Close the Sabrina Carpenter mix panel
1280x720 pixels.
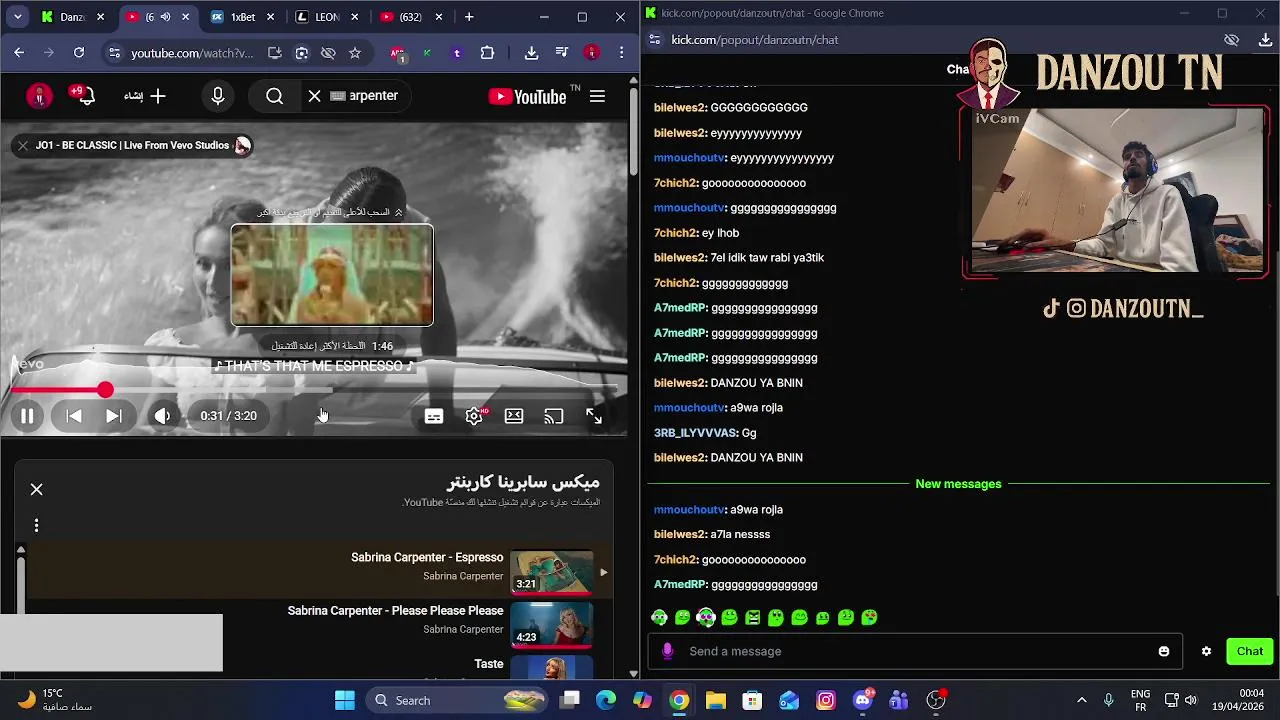[x=37, y=489]
